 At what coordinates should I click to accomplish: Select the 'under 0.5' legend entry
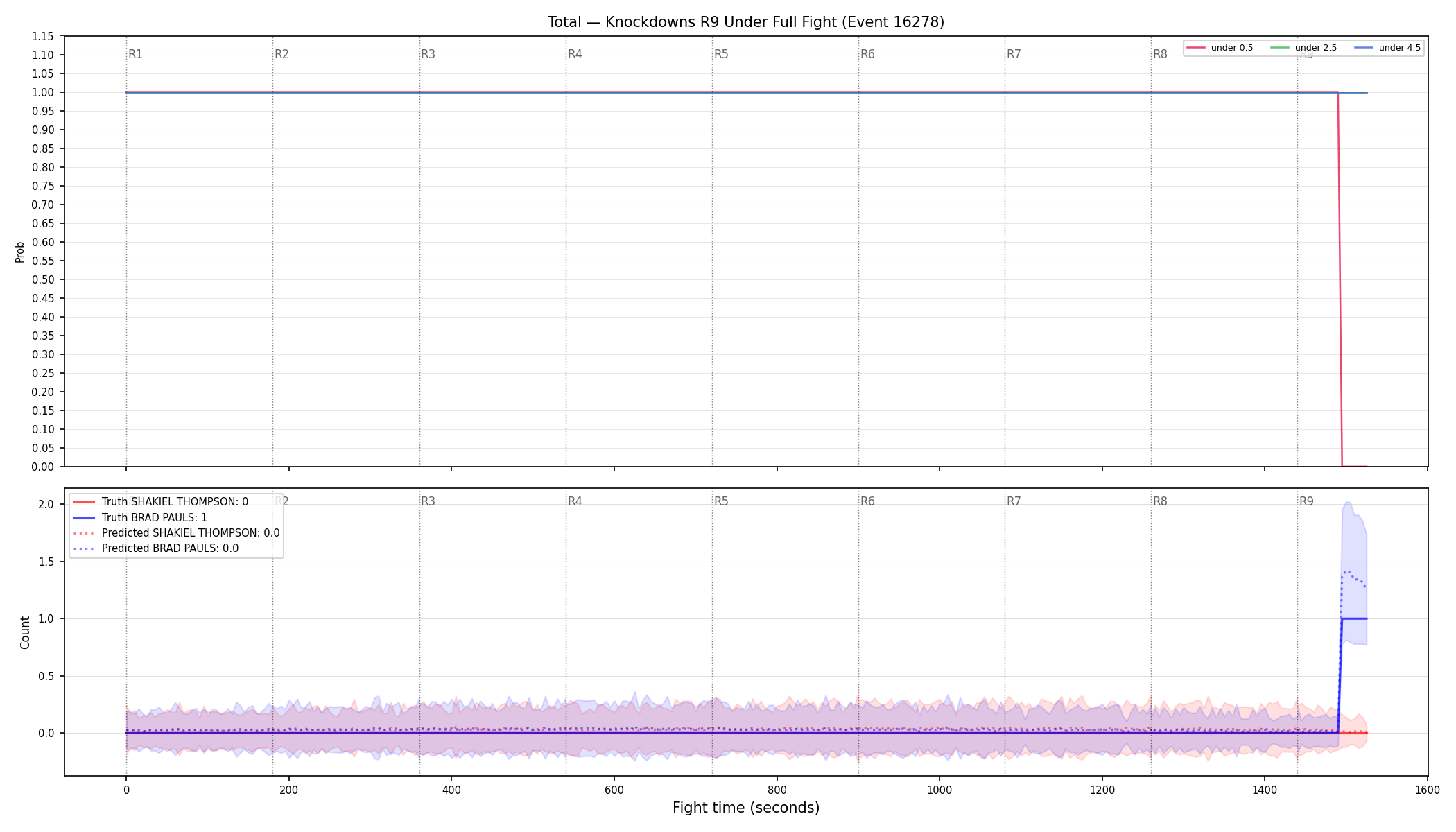click(x=1220, y=48)
